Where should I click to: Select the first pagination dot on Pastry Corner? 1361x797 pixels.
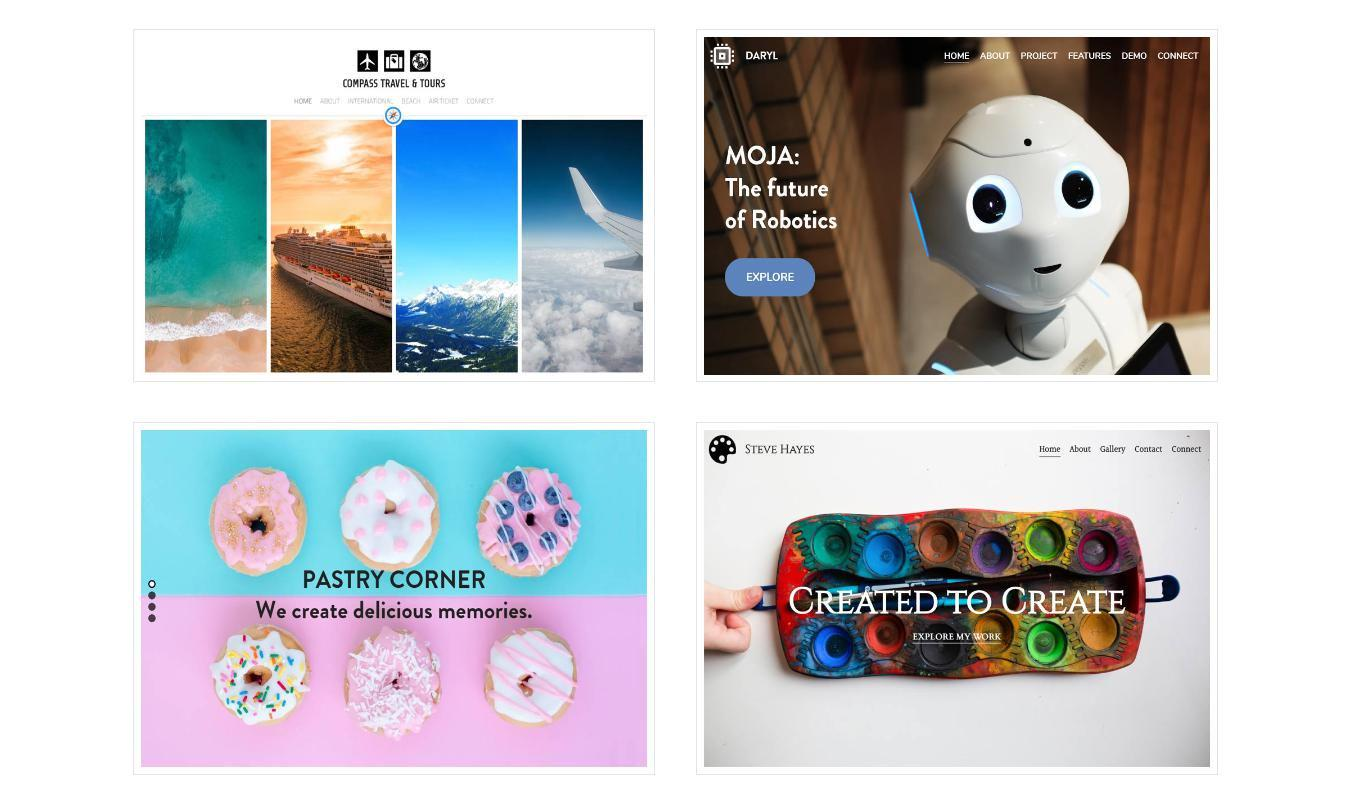(x=152, y=584)
